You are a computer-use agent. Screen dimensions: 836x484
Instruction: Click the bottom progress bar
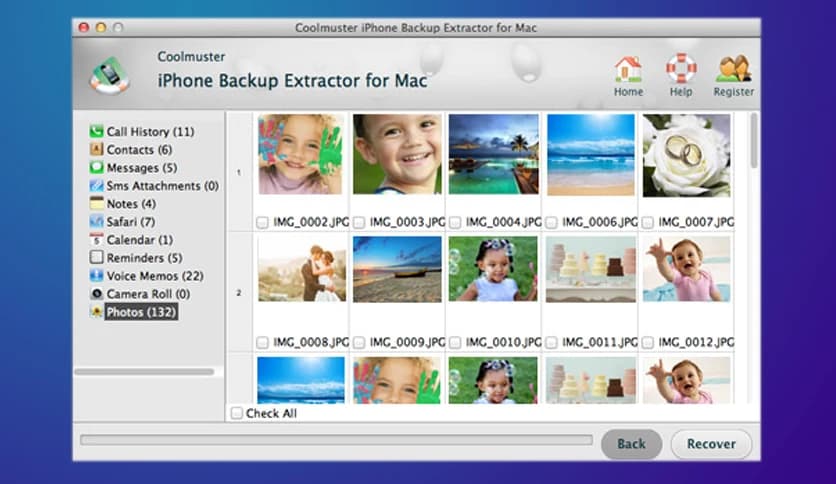point(336,440)
